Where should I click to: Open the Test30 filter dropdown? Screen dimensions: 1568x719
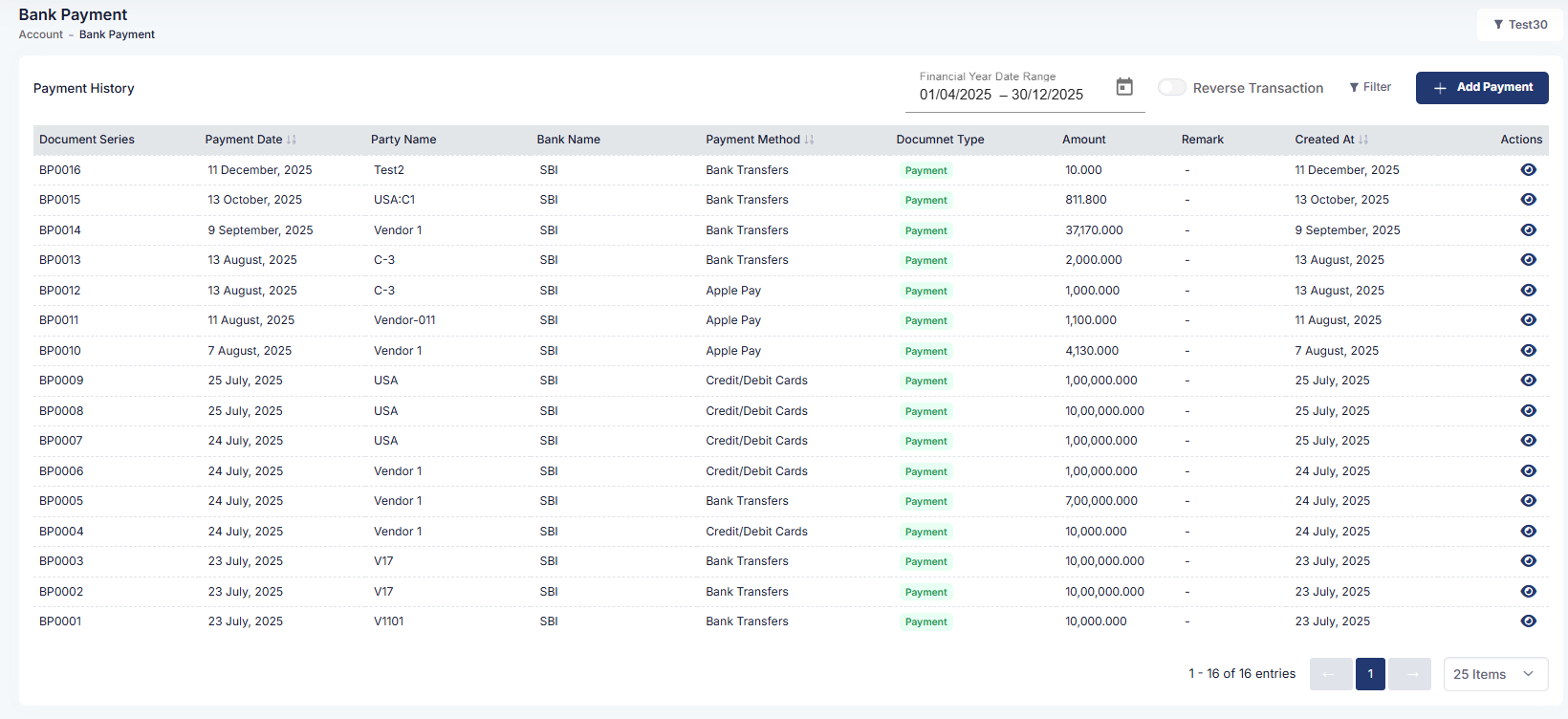tap(1519, 25)
